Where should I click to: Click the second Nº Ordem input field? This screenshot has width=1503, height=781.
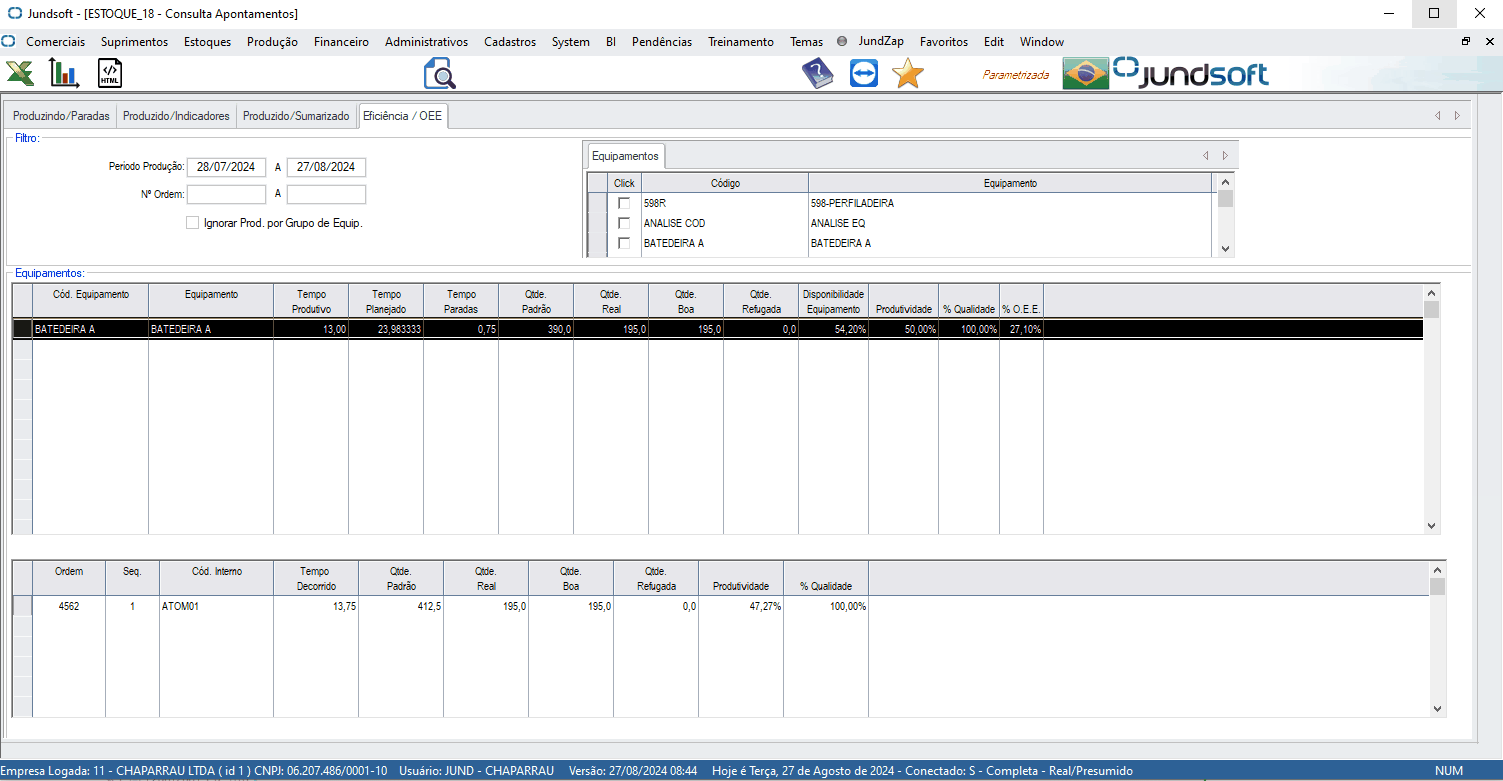coord(326,194)
